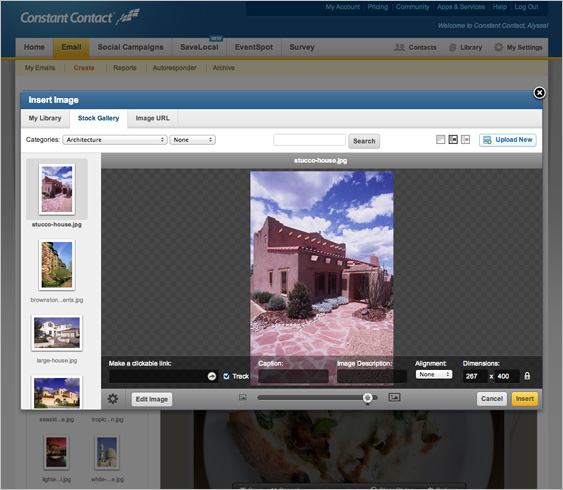Click the Search button
The image size is (563, 490).
pyautogui.click(x=364, y=141)
